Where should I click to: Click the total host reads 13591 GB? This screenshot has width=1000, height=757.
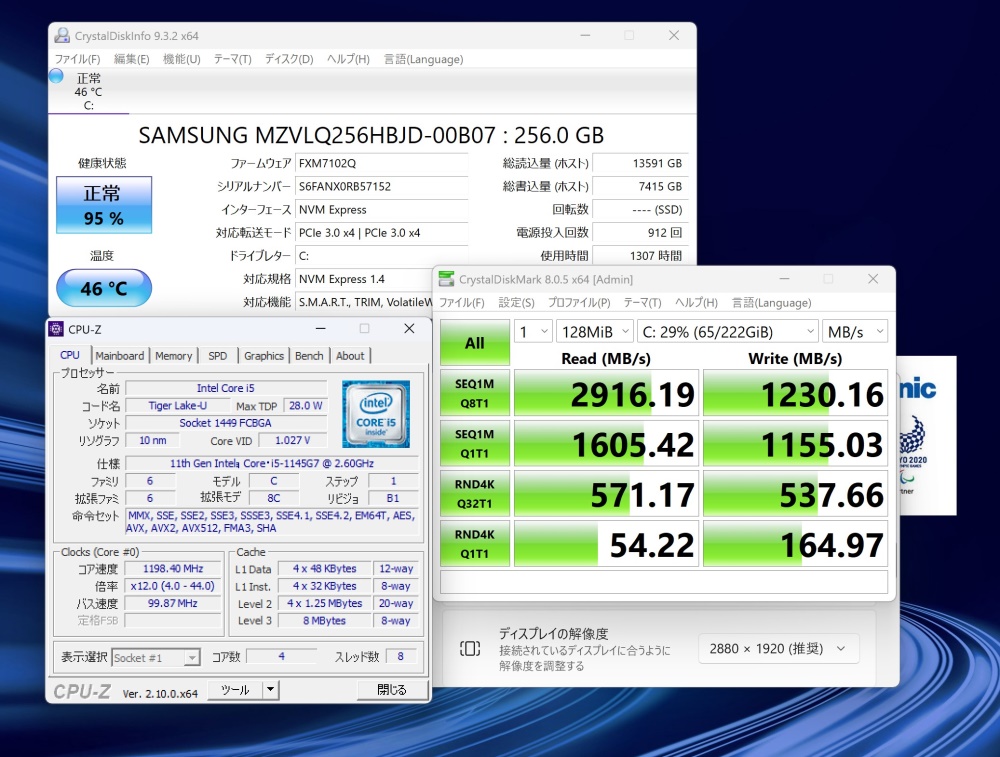[640, 163]
